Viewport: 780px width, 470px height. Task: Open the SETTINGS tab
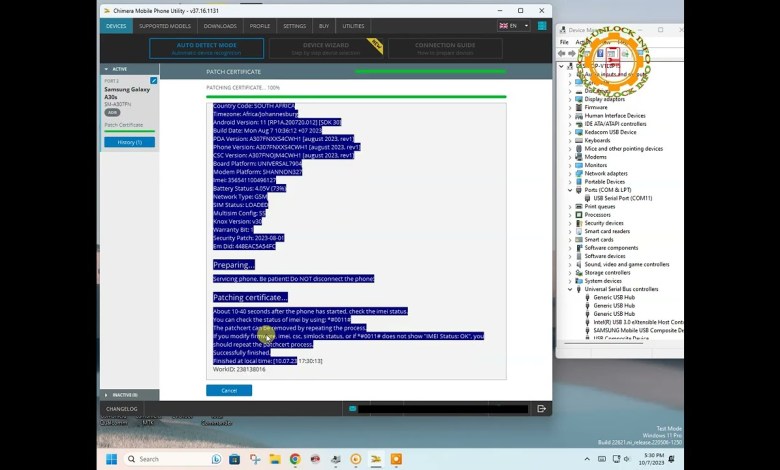(294, 26)
